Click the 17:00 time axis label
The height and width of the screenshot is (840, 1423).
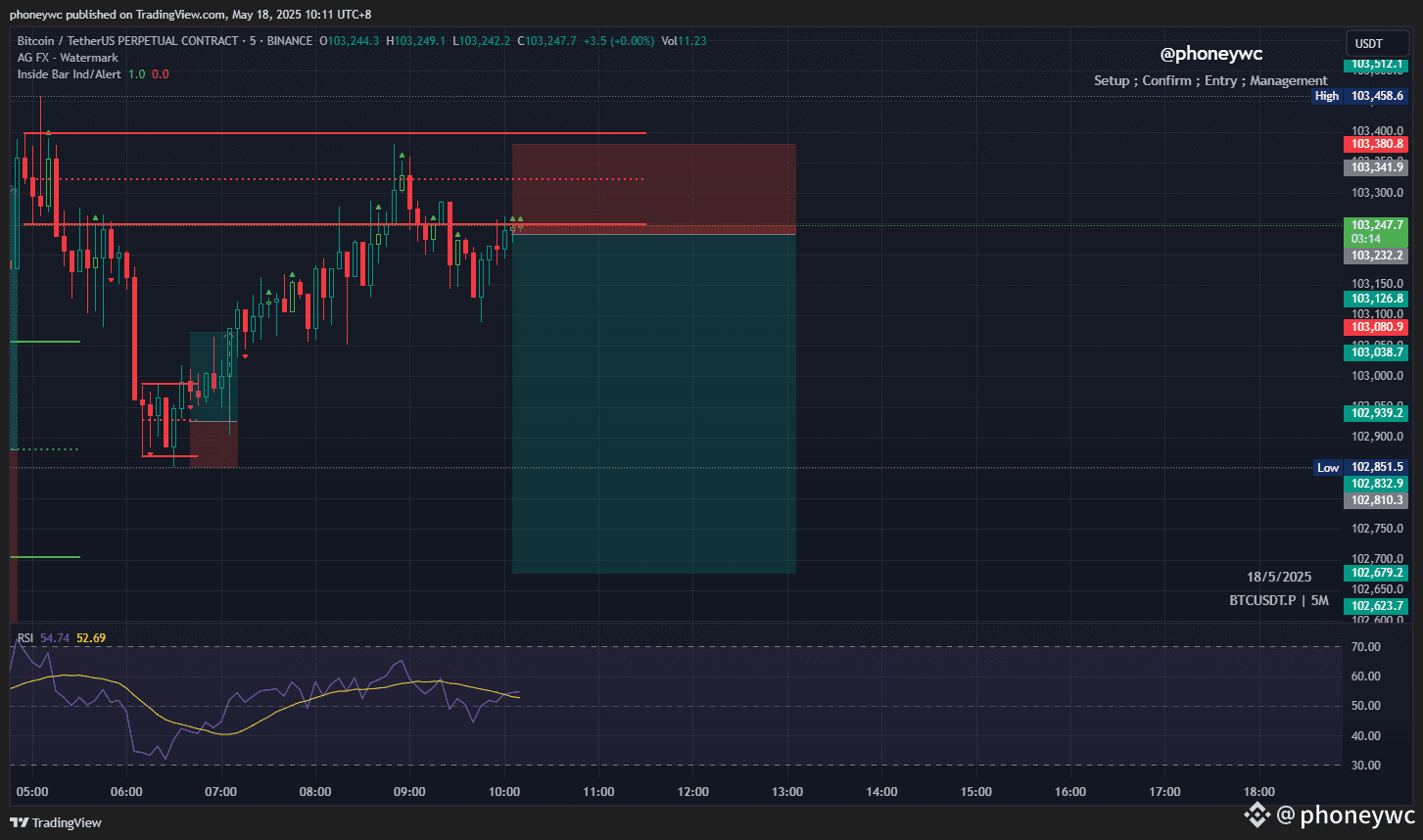[1164, 792]
